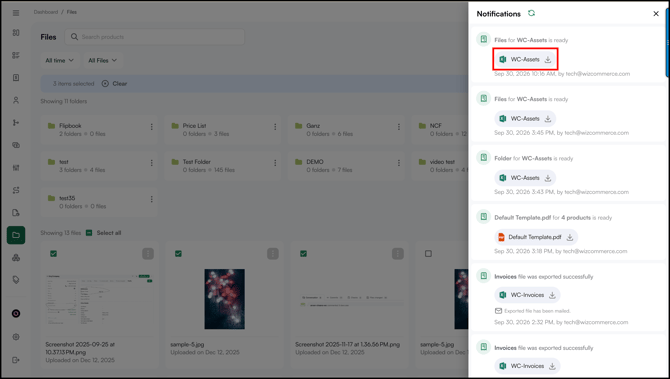Screen dimensions: 670x379
Task: Open the document export icon in sidebar
Action: tap(16, 213)
